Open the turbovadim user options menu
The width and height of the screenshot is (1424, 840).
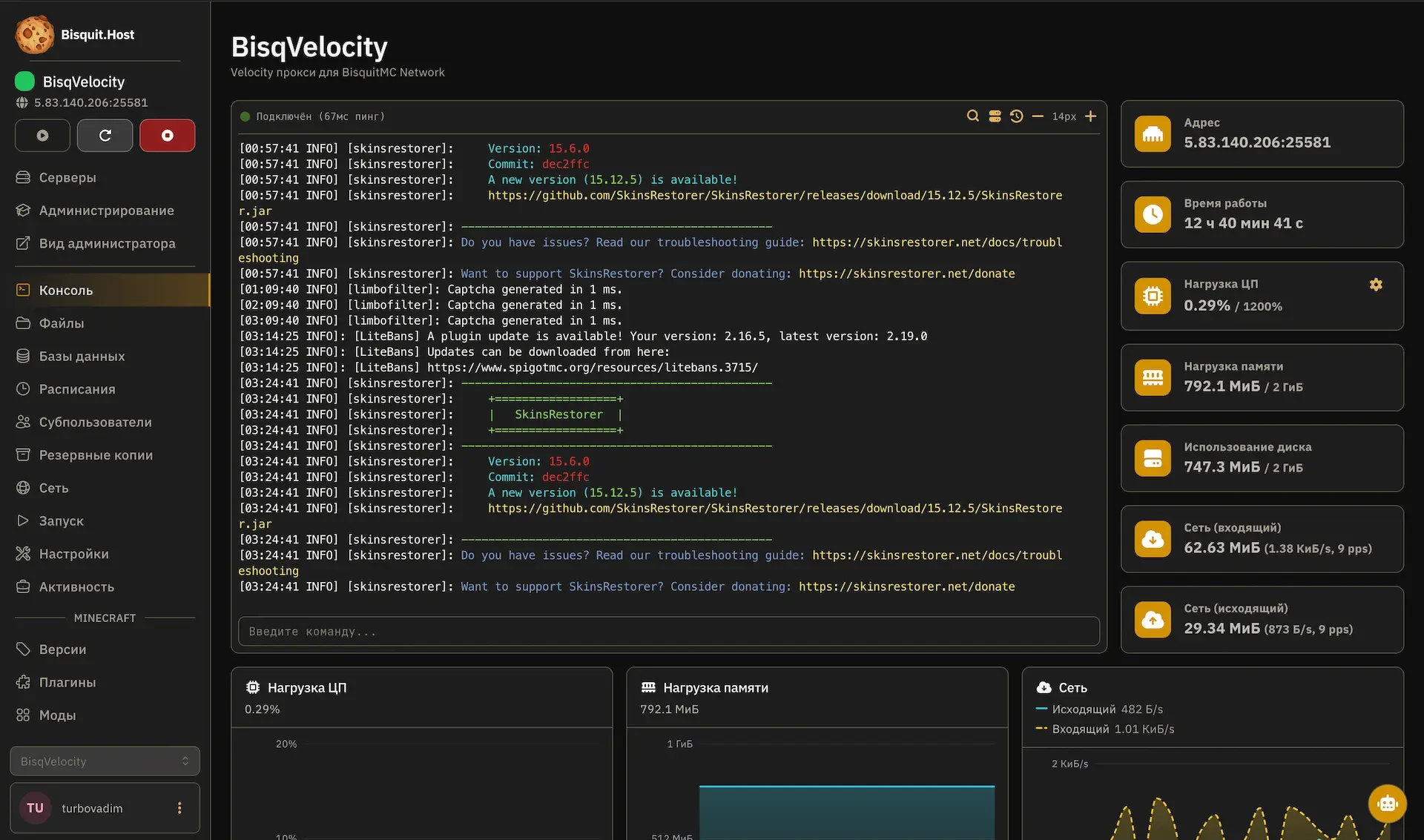[x=179, y=808]
